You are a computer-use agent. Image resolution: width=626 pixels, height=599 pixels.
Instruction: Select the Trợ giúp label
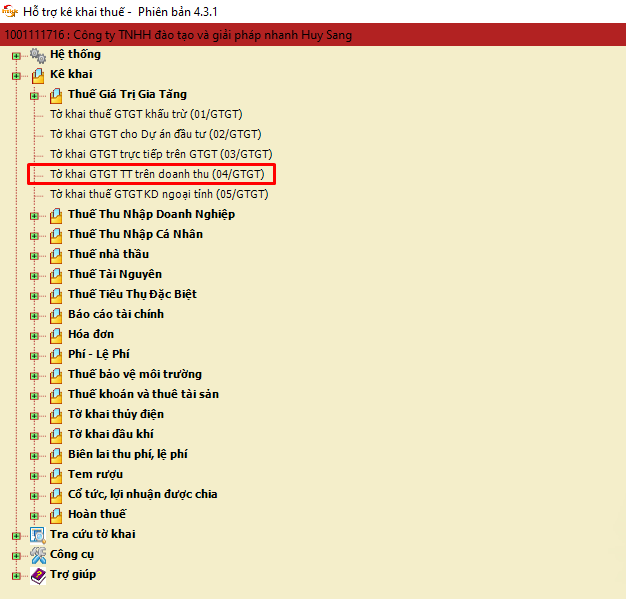(73, 575)
